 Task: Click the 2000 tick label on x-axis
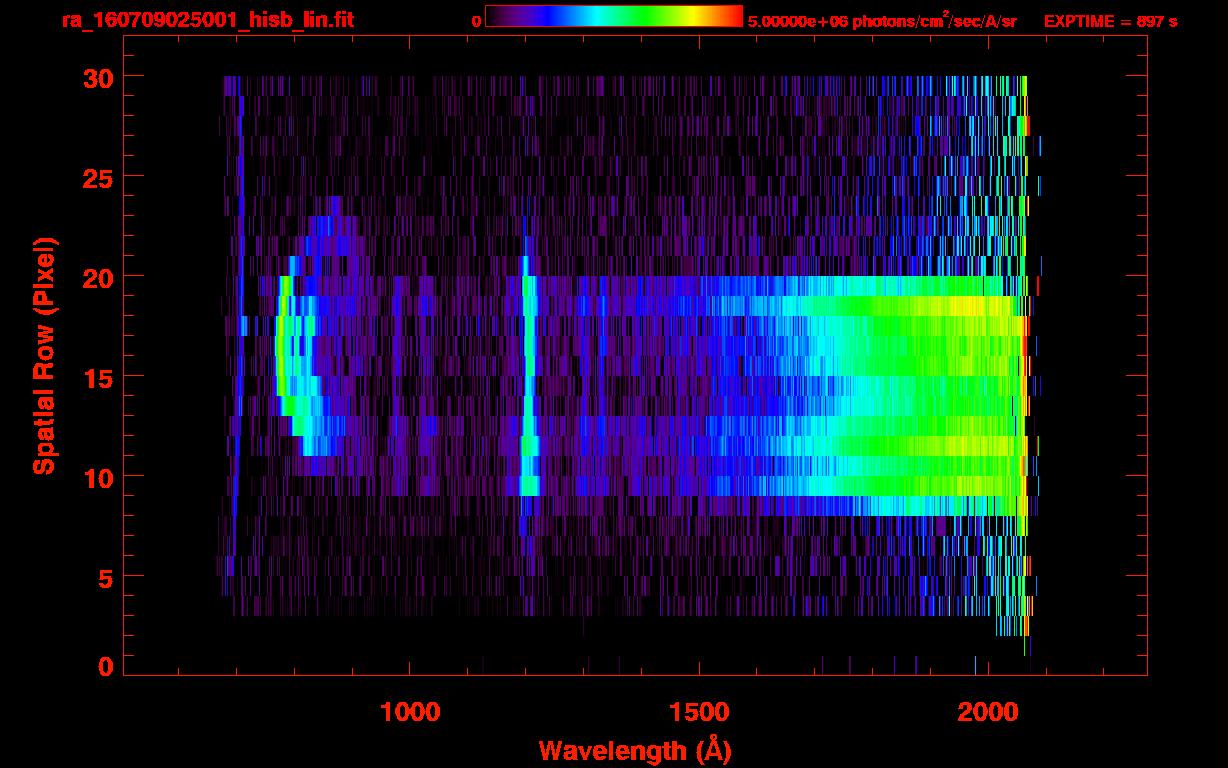tap(986, 712)
